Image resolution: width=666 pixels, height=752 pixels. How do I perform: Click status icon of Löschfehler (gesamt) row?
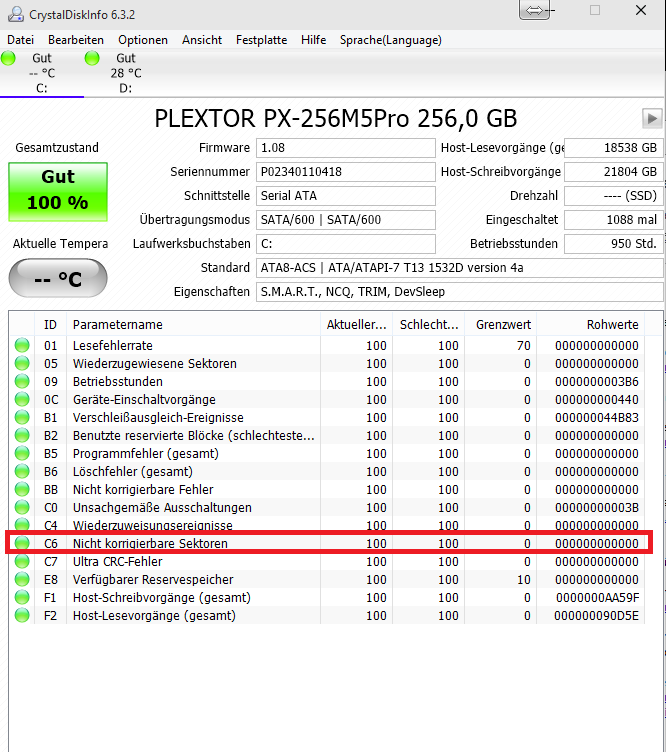(22, 471)
